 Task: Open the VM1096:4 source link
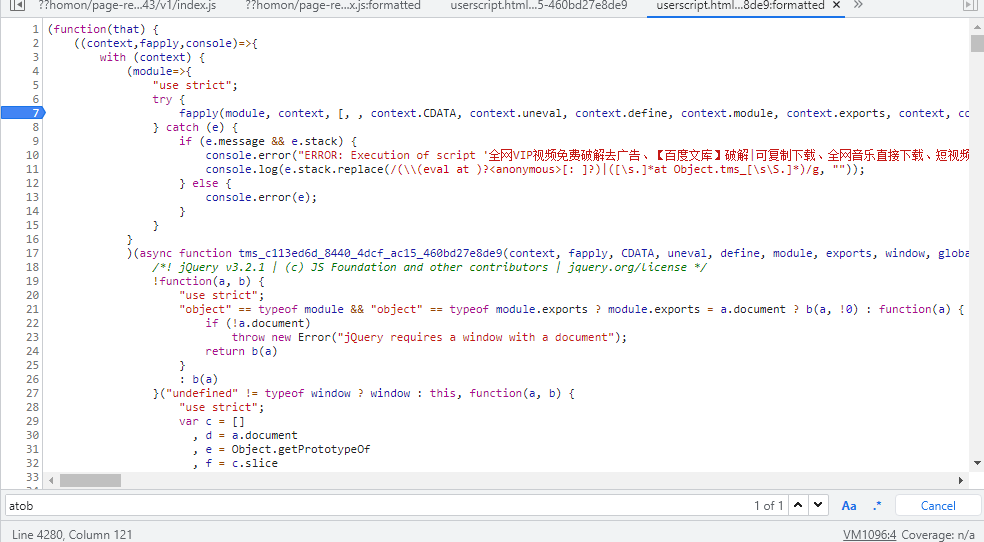[x=869, y=535]
